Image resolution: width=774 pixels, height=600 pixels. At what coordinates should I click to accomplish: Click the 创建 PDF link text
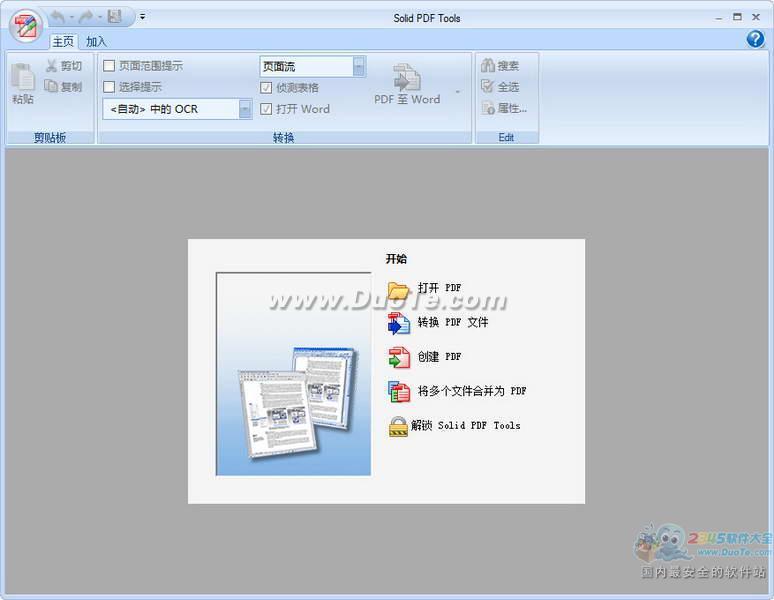click(439, 356)
